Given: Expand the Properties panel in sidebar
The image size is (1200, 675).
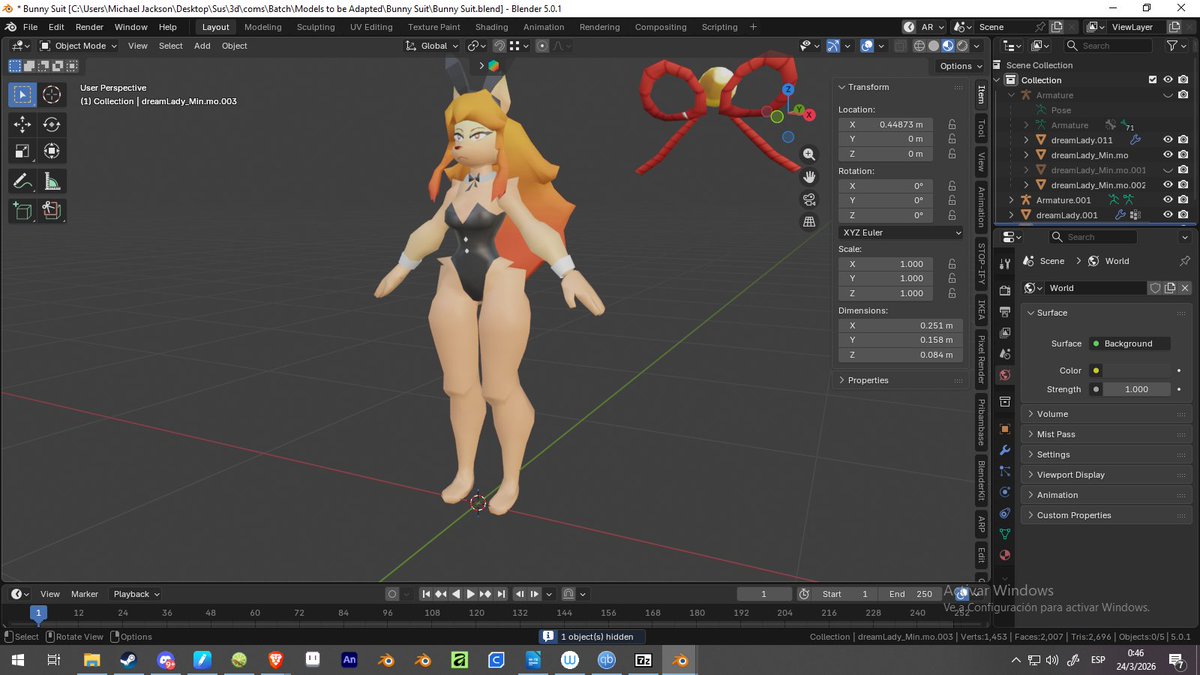Looking at the screenshot, I should click(901, 380).
